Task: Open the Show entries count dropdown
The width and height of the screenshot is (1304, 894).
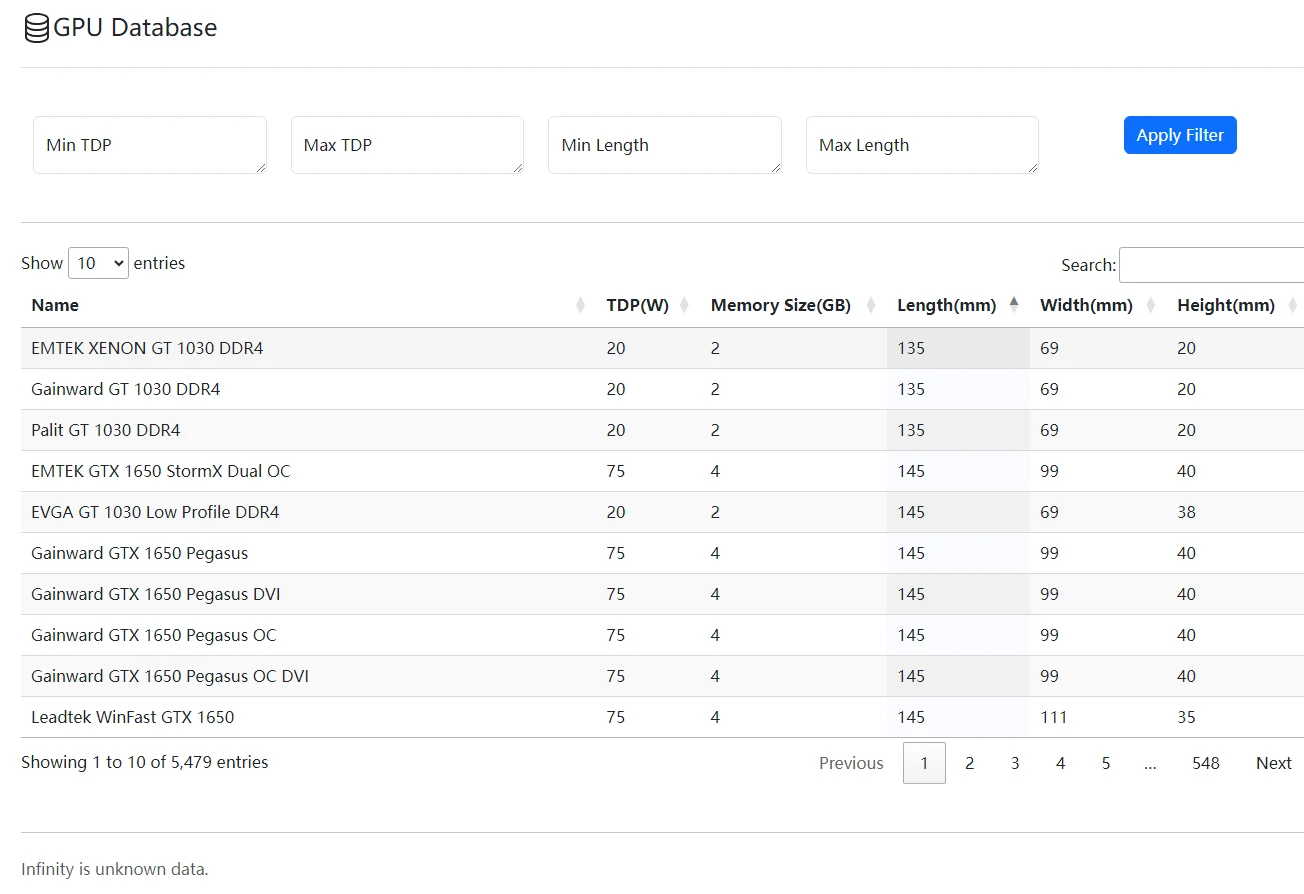Action: [x=98, y=263]
